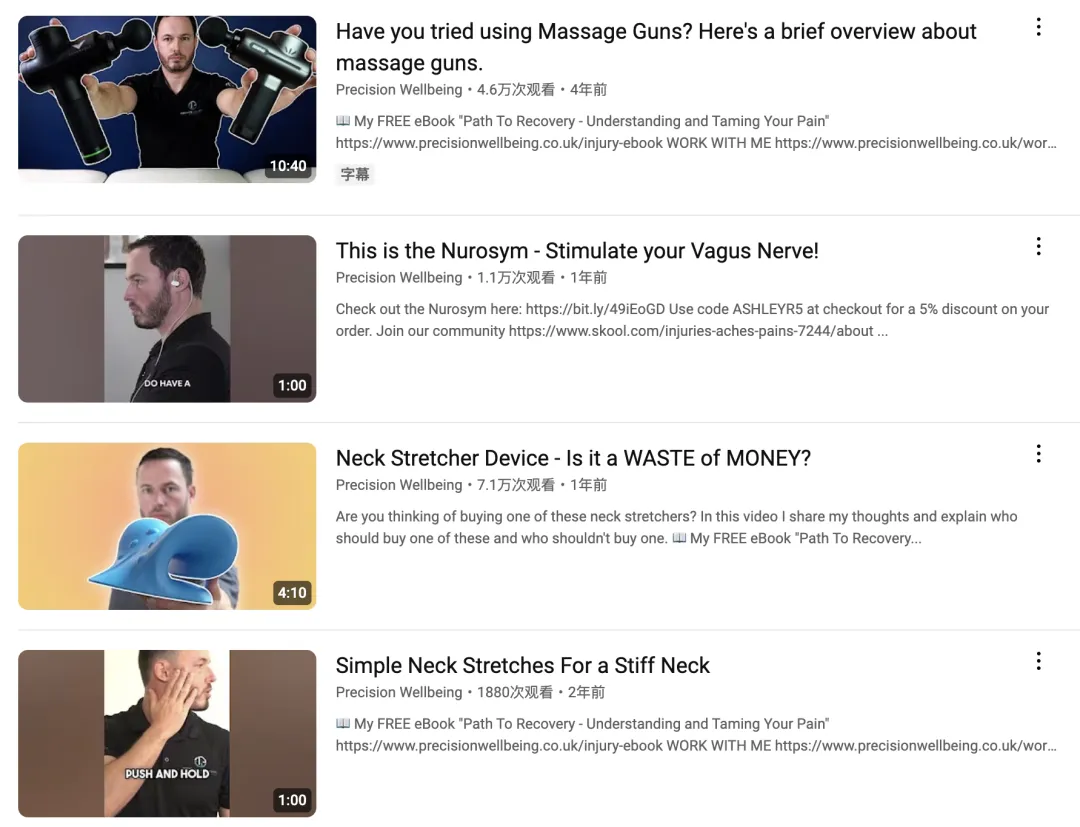
Task: Click the 字幕 subtitles badge
Action: pos(355,174)
